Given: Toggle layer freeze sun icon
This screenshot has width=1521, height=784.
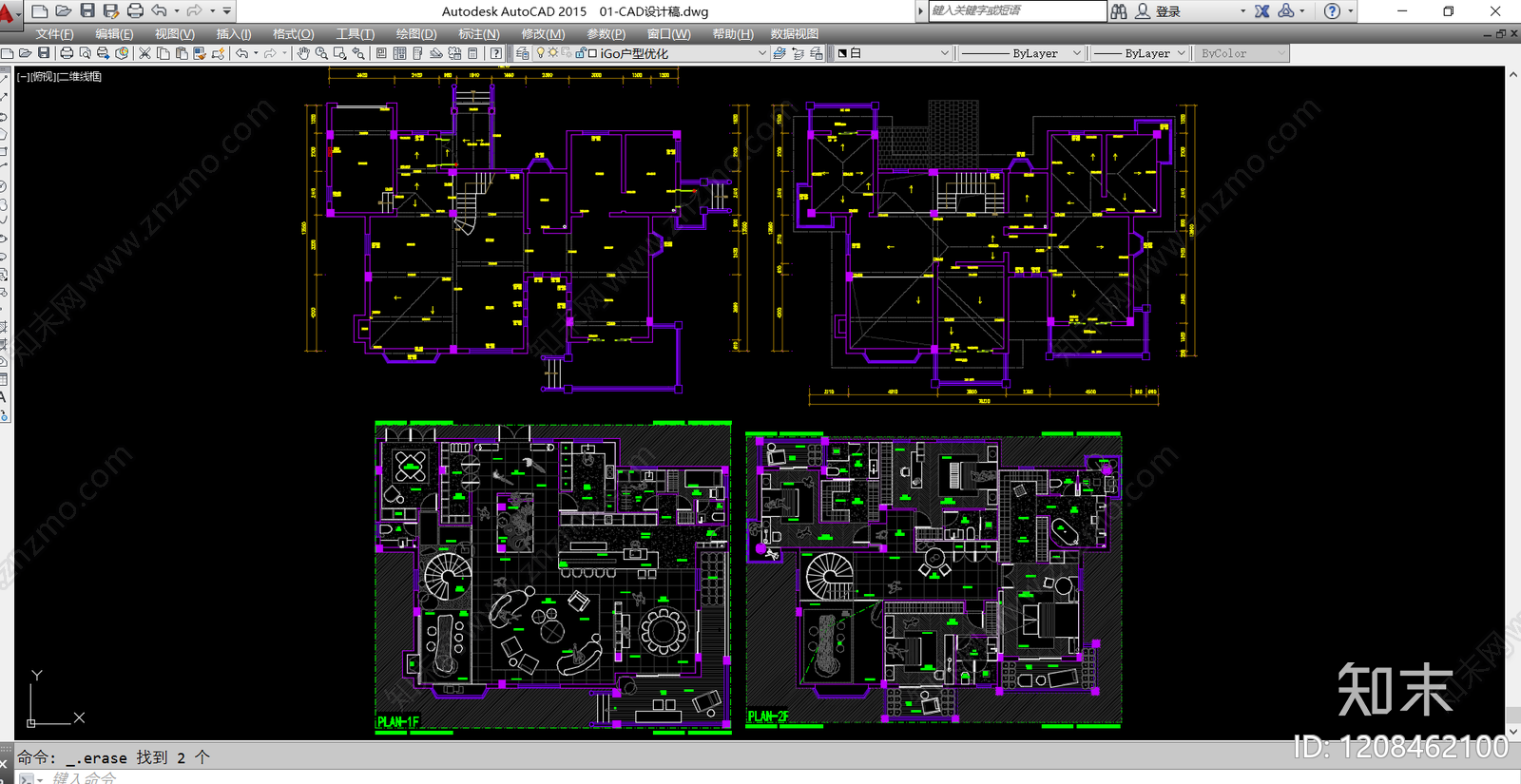Looking at the screenshot, I should click(x=553, y=53).
